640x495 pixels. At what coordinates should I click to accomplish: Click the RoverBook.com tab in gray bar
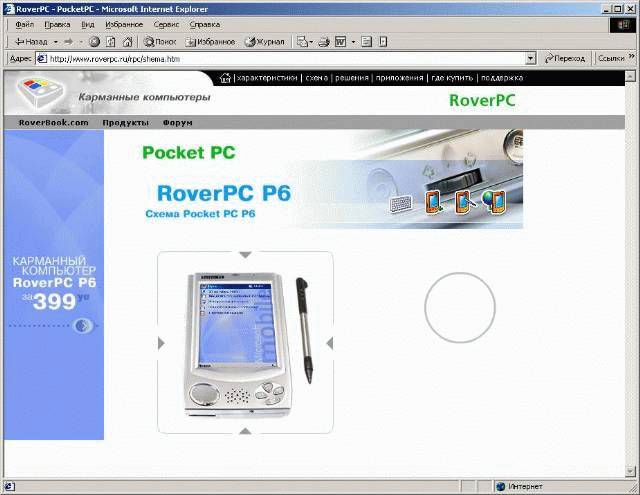[x=53, y=122]
